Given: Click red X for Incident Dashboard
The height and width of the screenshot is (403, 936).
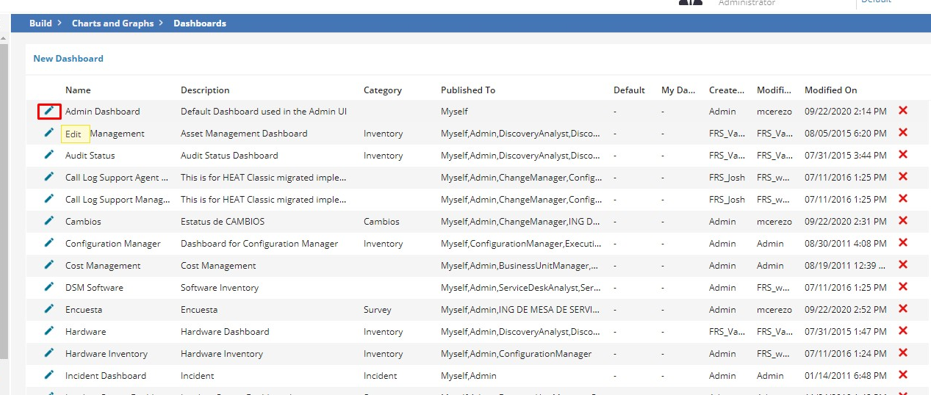Looking at the screenshot, I should (903, 375).
